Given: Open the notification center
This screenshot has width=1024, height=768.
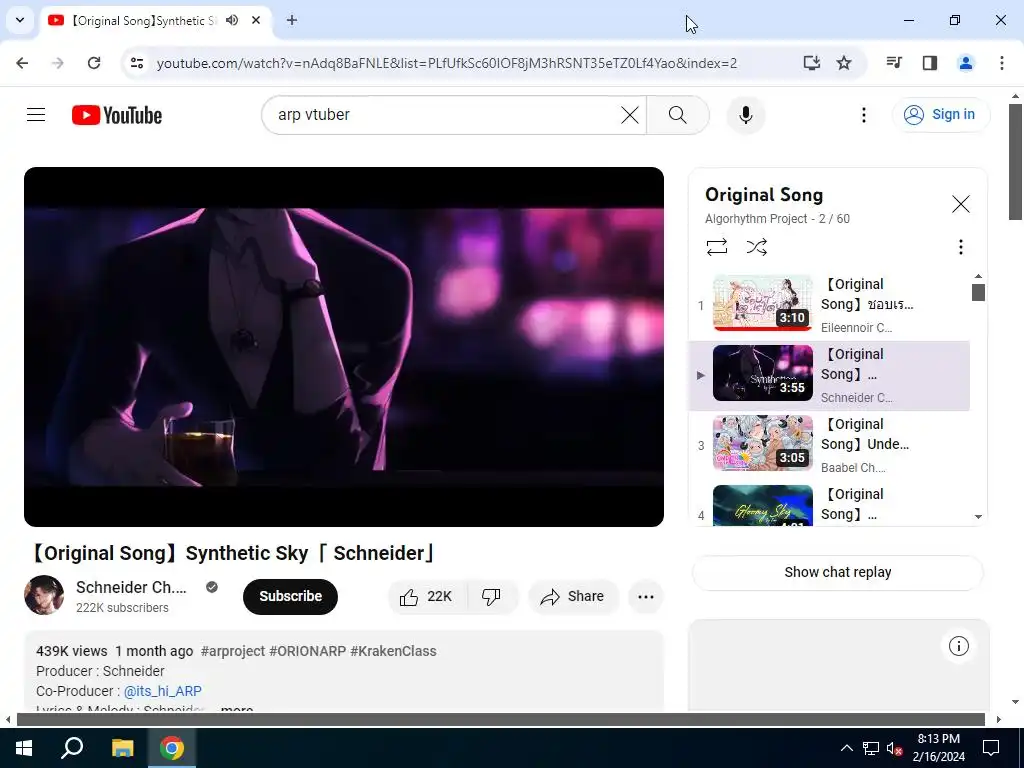Looking at the screenshot, I should point(991,748).
